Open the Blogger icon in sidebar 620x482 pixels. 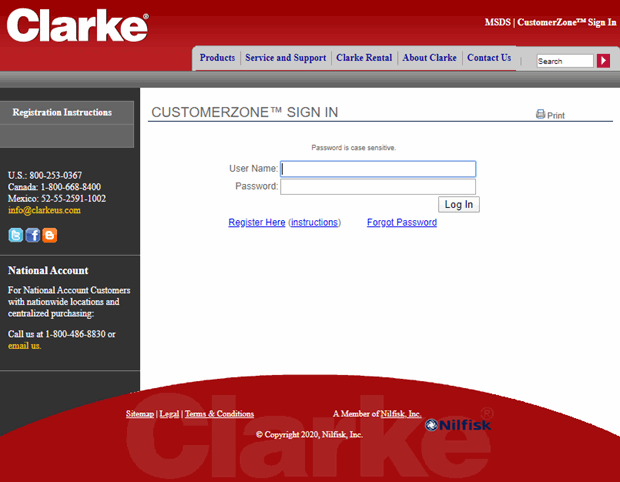coord(50,235)
